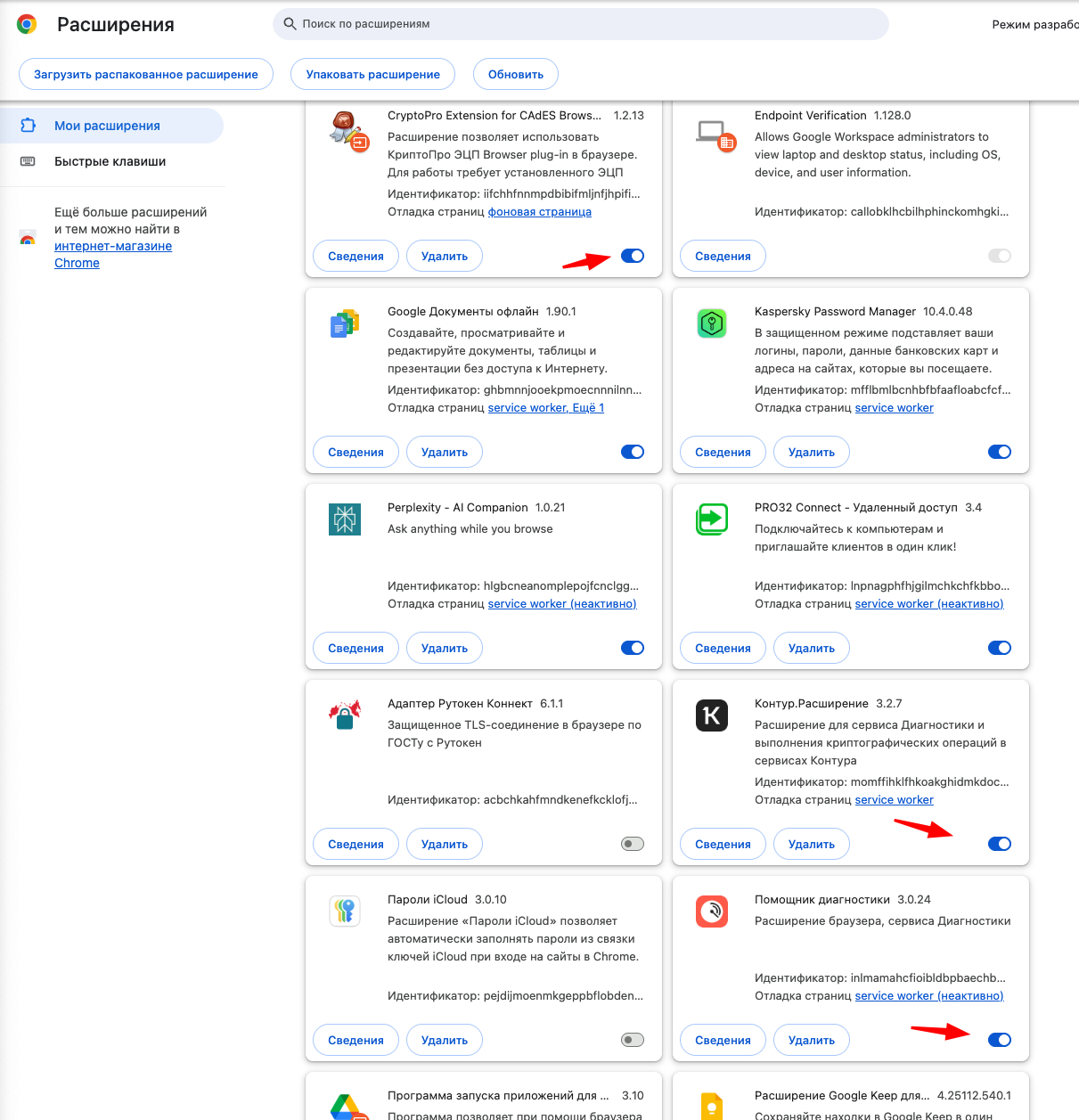1079x1120 pixels.
Task: Focus the Поиск по расширениям search field
Action: click(x=581, y=24)
